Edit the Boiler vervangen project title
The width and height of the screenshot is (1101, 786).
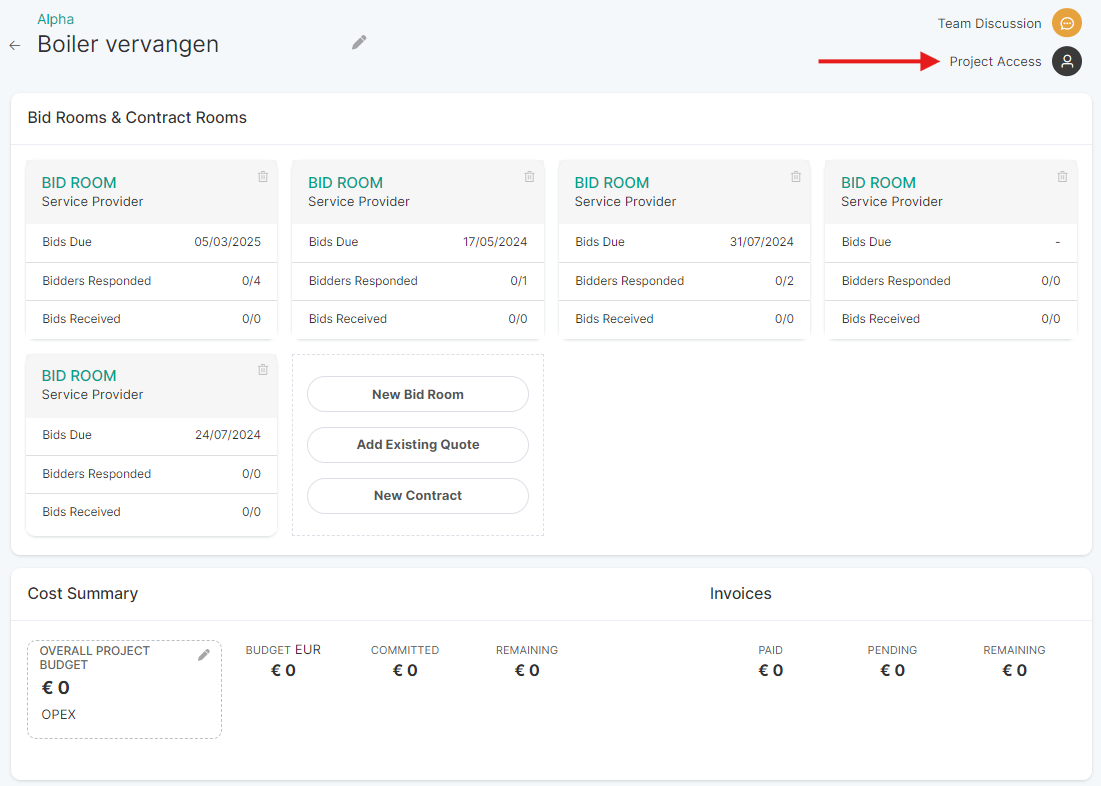coord(359,43)
